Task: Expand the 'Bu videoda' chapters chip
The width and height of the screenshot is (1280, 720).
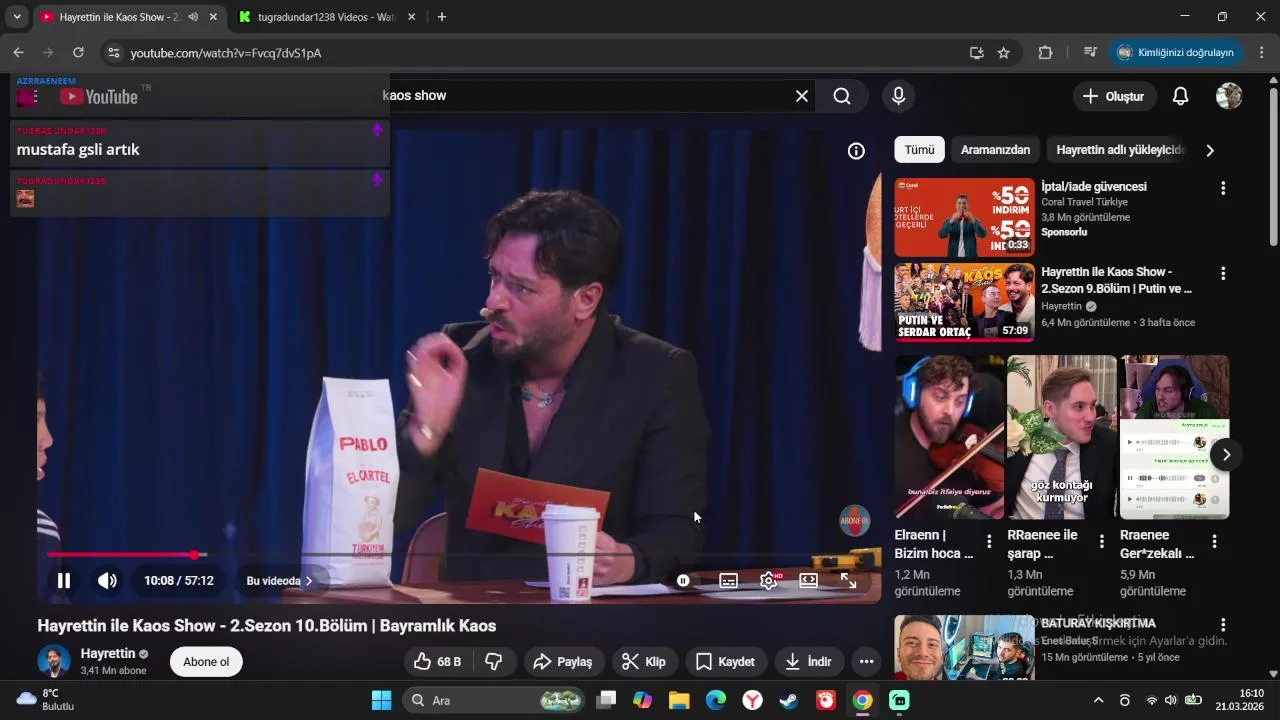Action: (x=279, y=581)
